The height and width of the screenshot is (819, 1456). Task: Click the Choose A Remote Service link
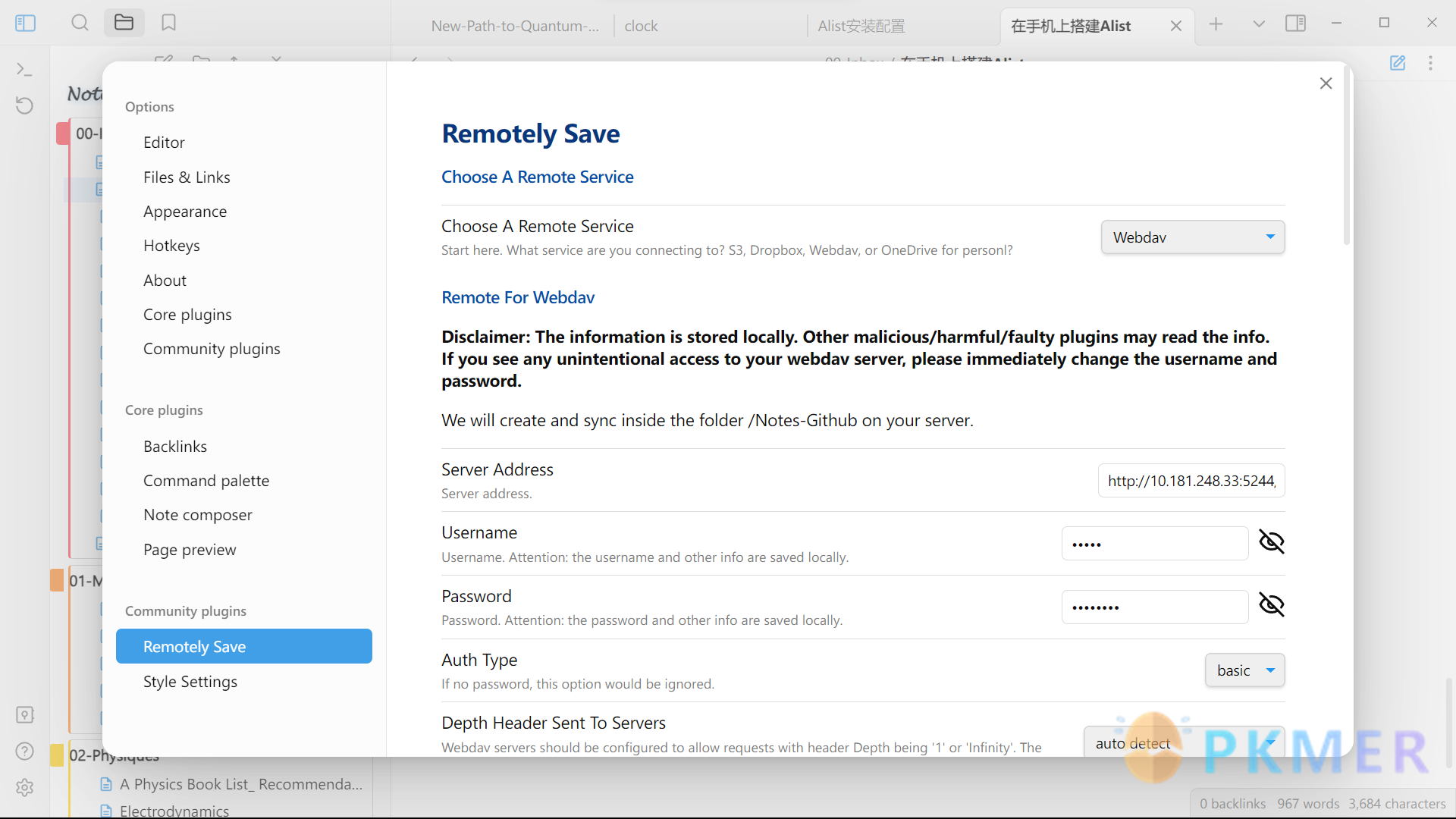pyautogui.click(x=537, y=177)
